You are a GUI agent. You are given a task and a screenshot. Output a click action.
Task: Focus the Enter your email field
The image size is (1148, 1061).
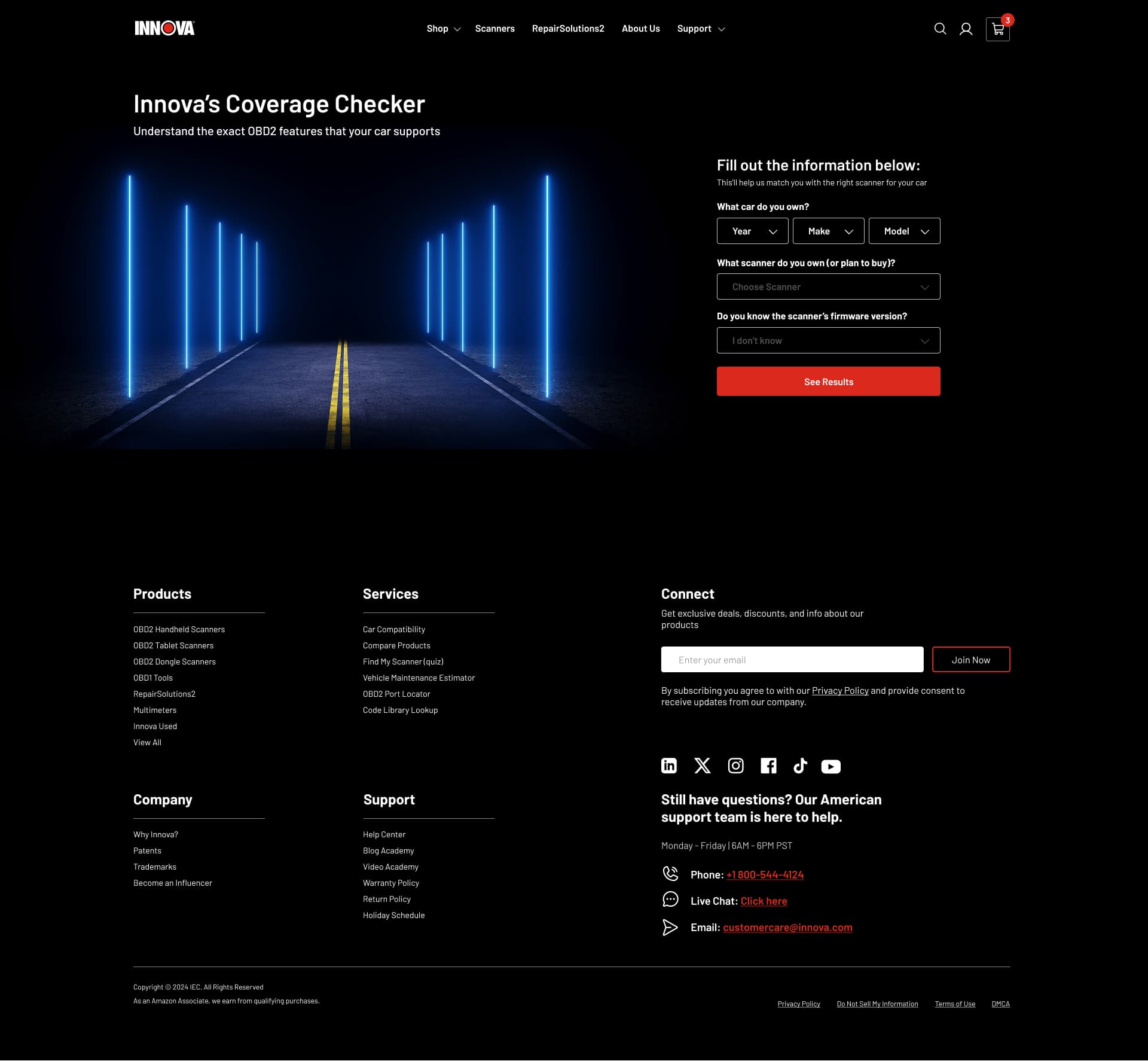click(792, 660)
